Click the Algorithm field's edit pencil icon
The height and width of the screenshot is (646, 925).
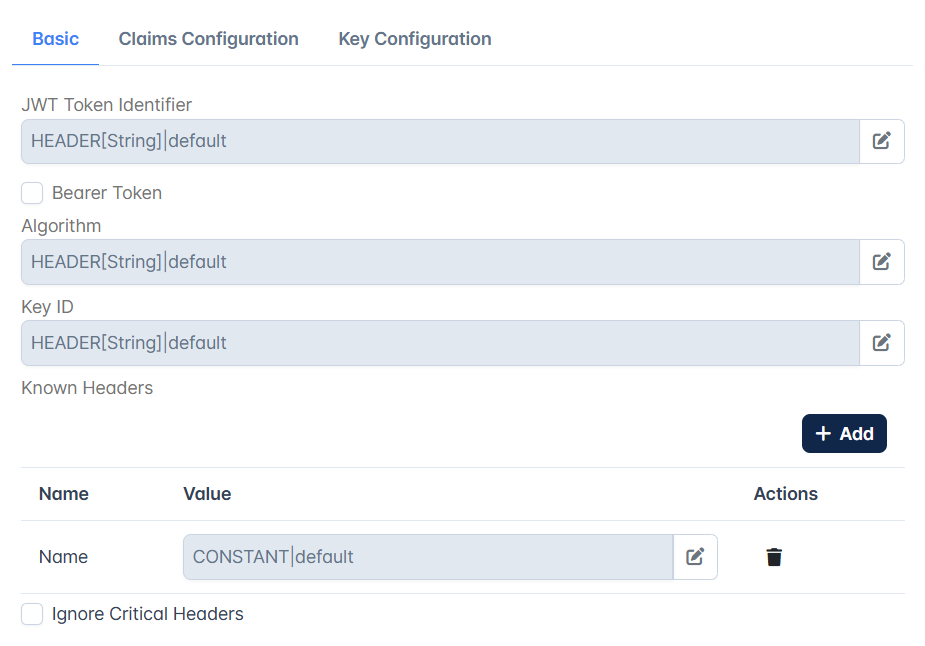pos(881,262)
